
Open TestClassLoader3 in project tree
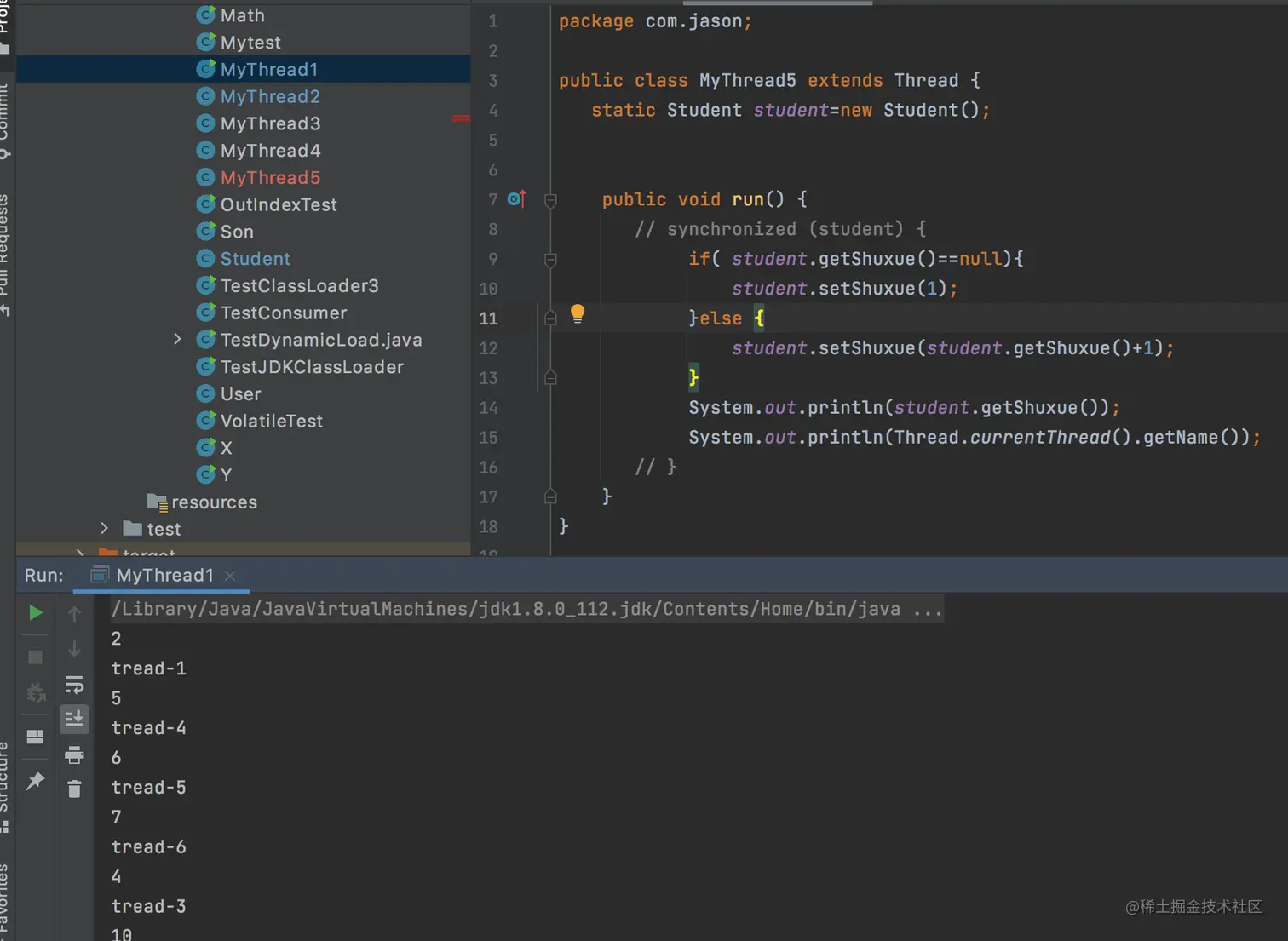point(299,286)
